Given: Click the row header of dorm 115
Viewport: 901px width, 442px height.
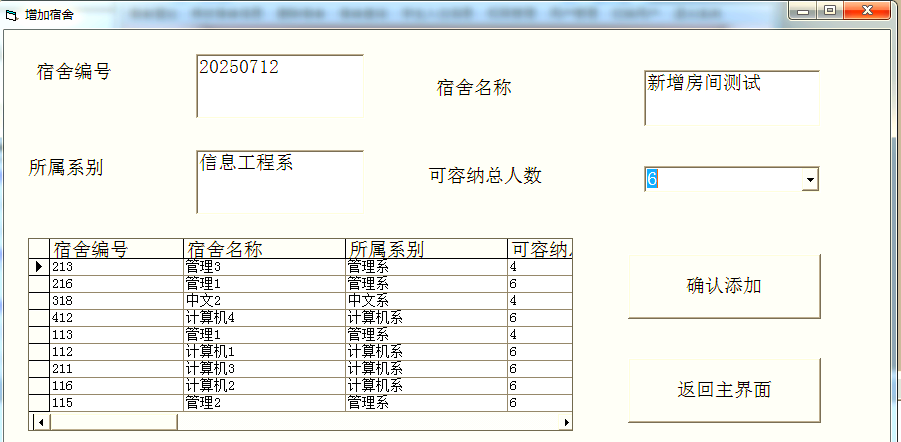Looking at the screenshot, I should coord(39,403).
